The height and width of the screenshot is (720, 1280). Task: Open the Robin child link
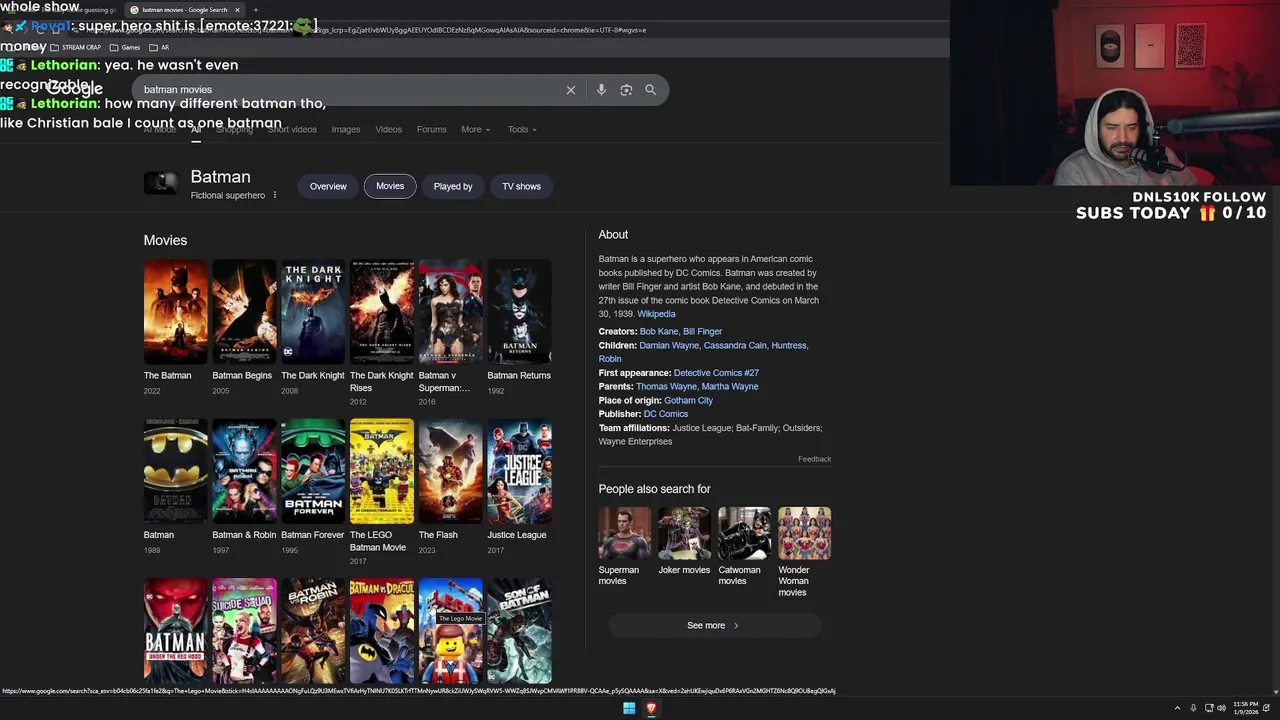[610, 359]
